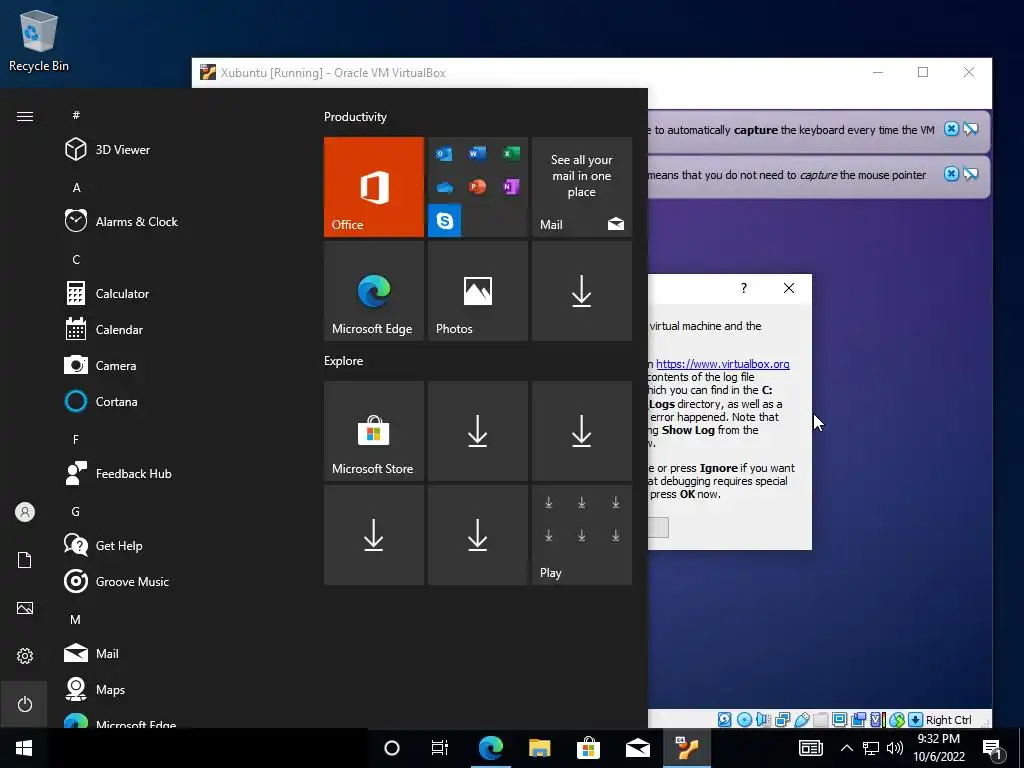Switch to VirtualBox taskbar icon

click(687, 748)
